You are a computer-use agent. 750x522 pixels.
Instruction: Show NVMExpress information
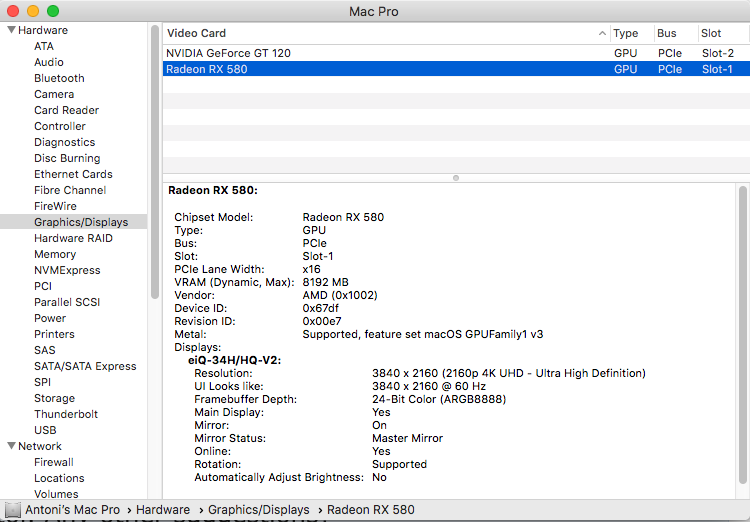67,270
